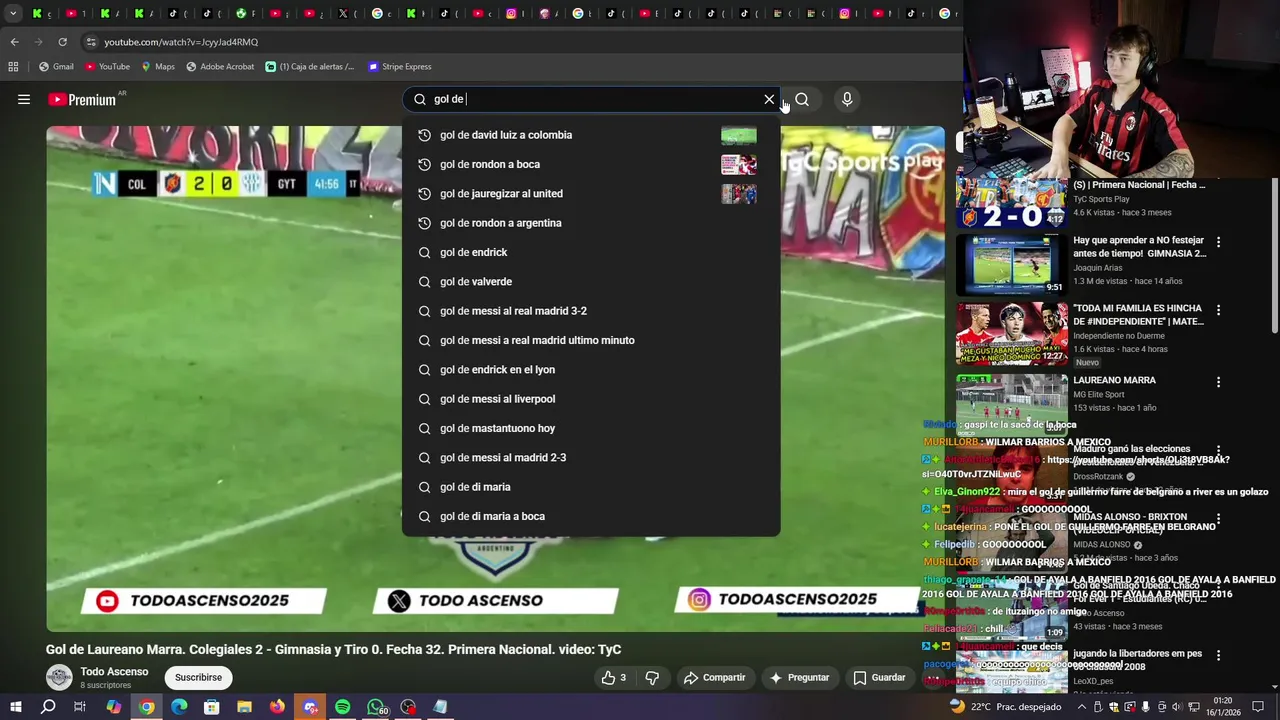Open Spotify from the taskbar
The width and height of the screenshot is (1280, 720).
[x=342, y=707]
